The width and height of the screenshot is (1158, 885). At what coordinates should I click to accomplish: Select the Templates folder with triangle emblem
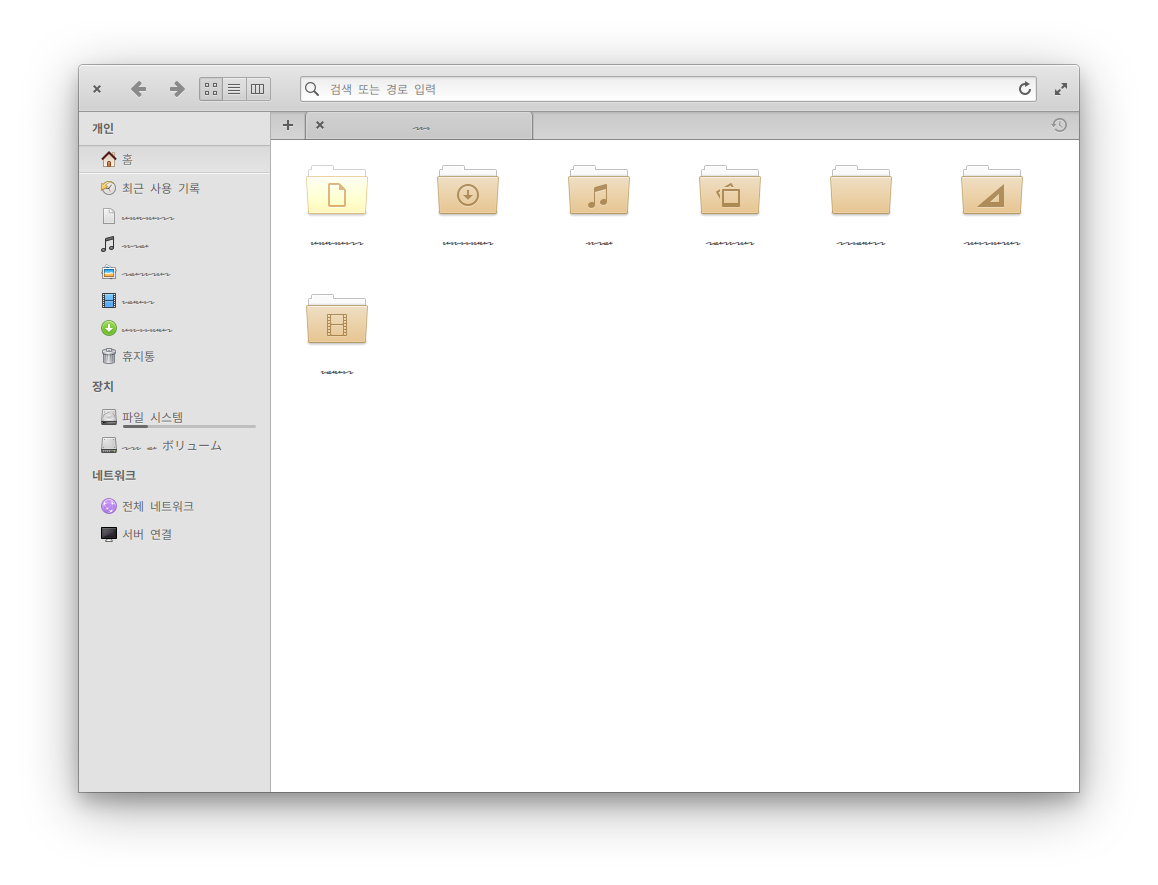[x=992, y=191]
